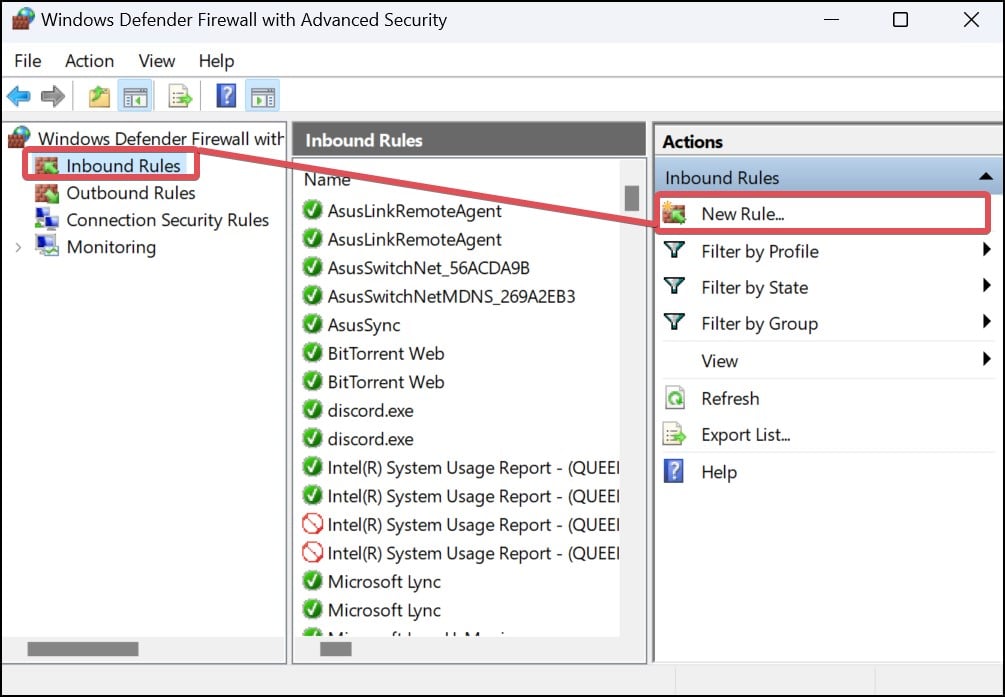Go up one level using folder icon
This screenshot has width=1005, height=697.
99,97
